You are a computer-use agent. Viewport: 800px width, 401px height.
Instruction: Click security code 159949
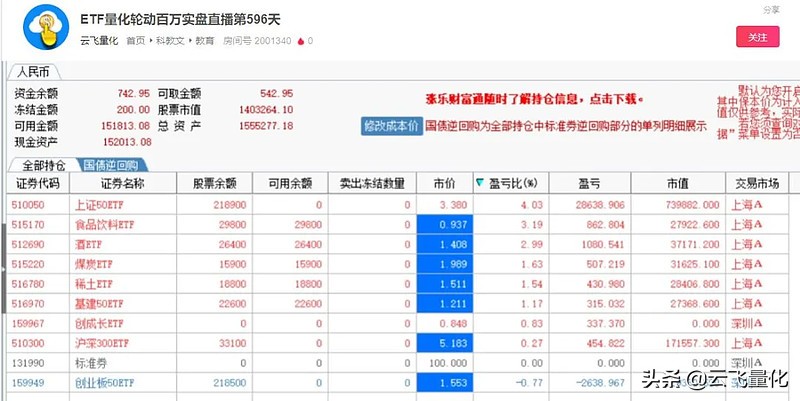(28, 383)
